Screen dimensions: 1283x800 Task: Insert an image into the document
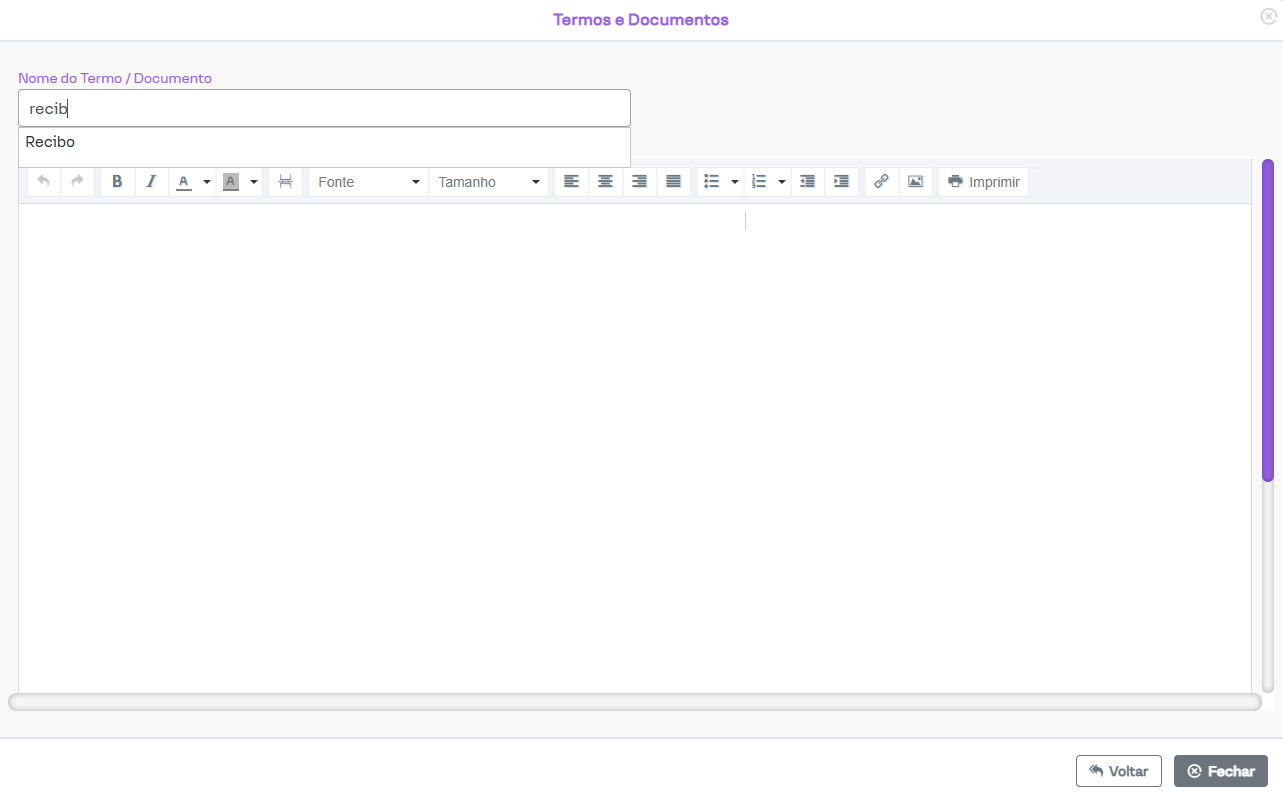coord(915,182)
